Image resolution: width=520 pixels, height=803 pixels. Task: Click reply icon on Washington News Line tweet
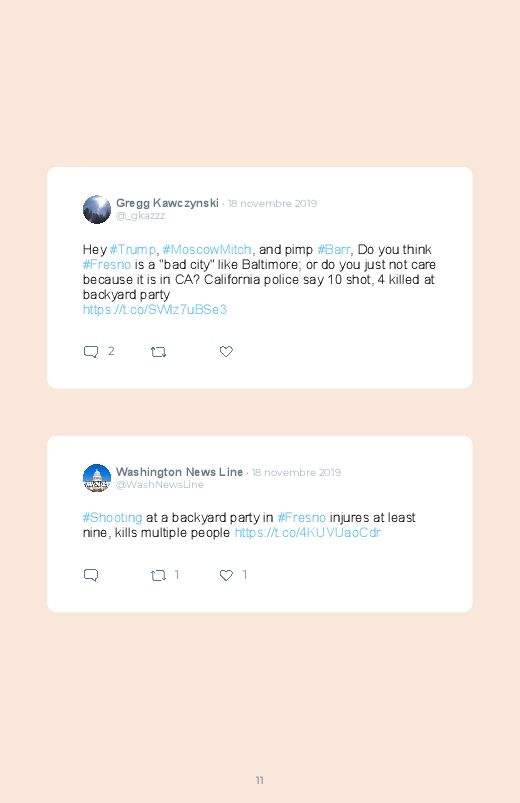pos(91,575)
